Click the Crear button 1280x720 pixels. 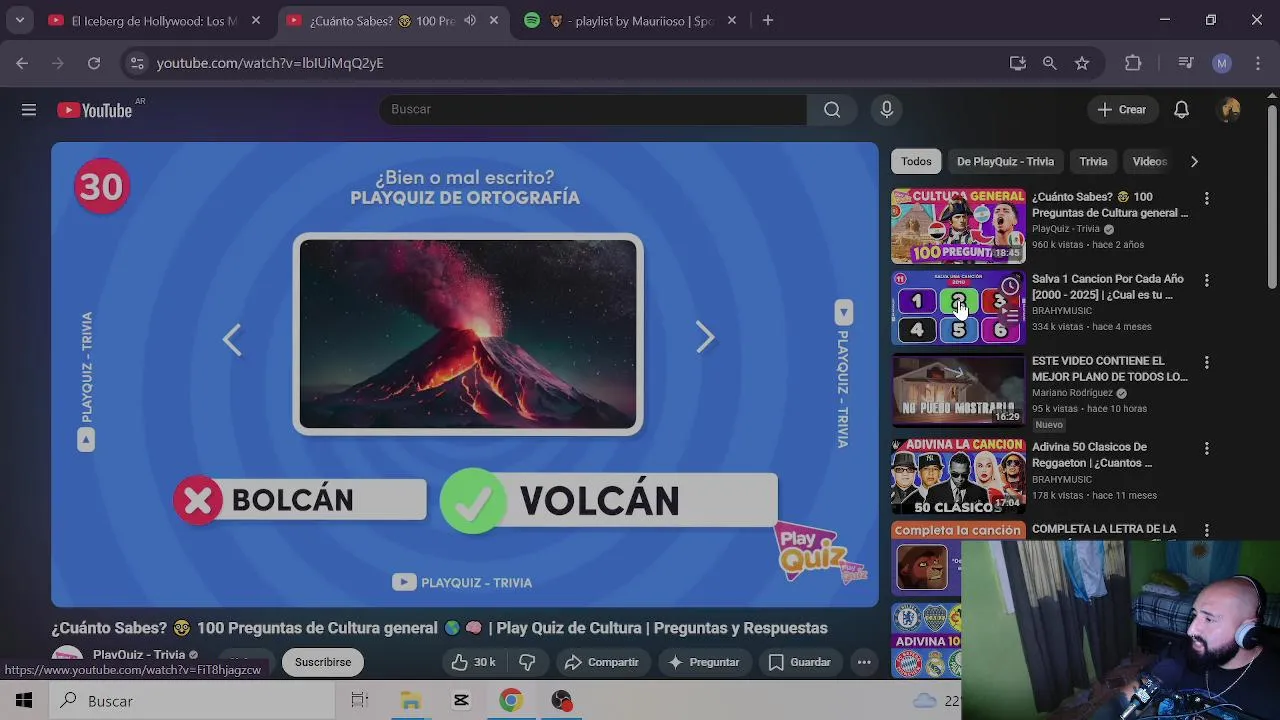(1122, 110)
